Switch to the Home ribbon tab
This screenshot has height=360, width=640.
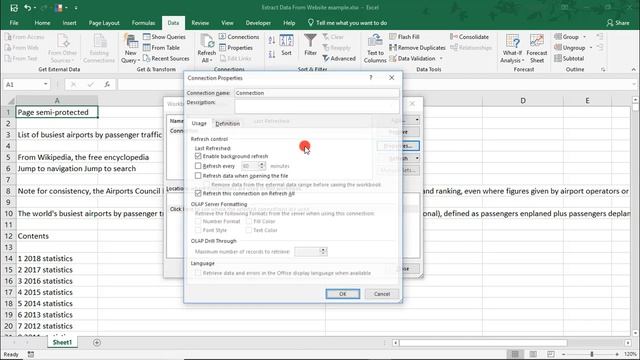(42, 23)
